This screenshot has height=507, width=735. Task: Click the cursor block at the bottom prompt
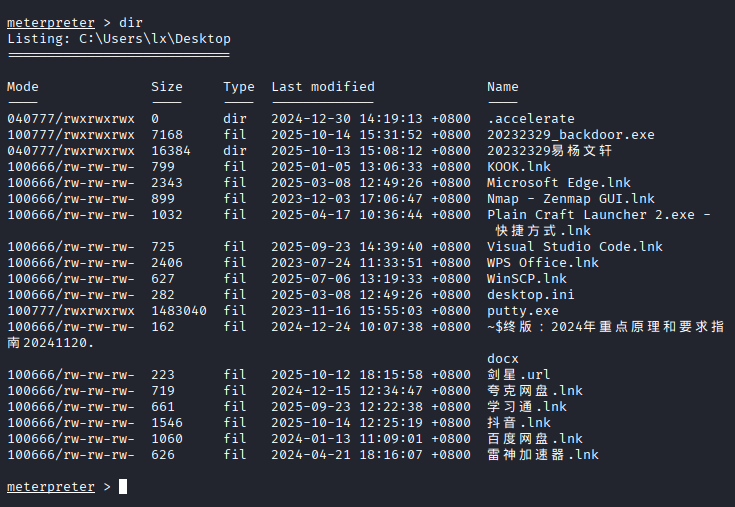123,487
